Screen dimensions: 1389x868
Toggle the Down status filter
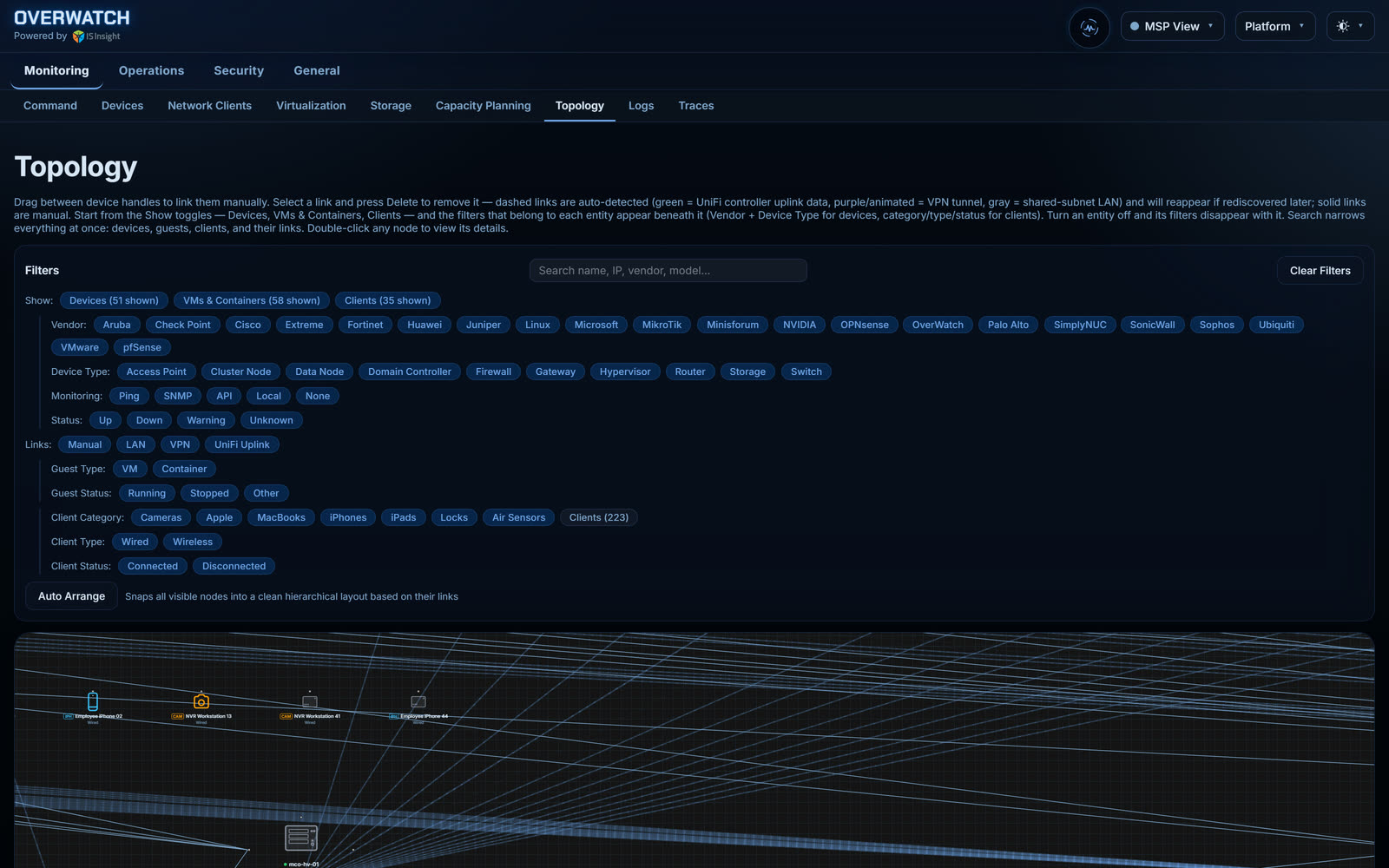coord(149,420)
